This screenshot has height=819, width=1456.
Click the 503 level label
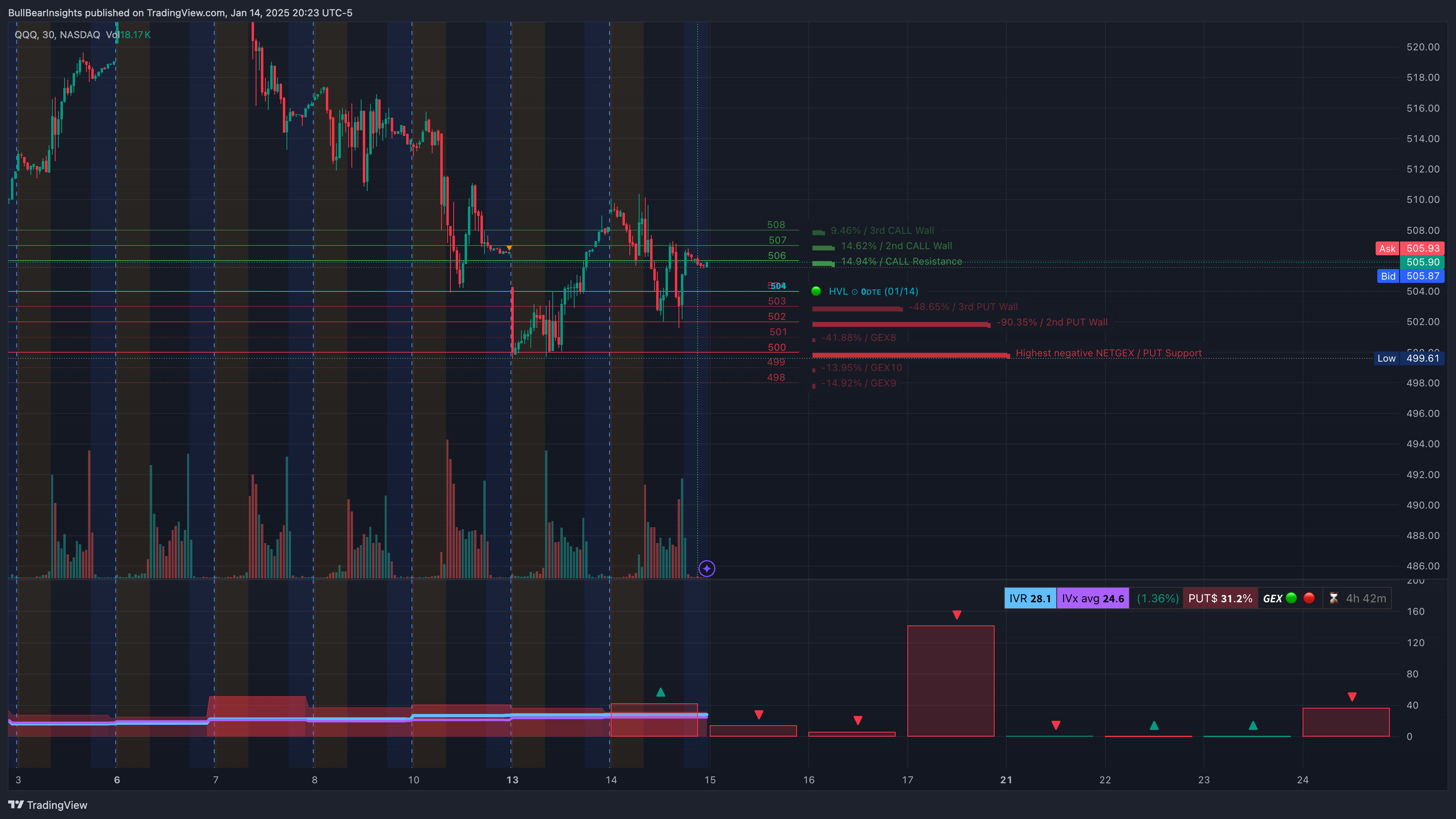(777, 301)
